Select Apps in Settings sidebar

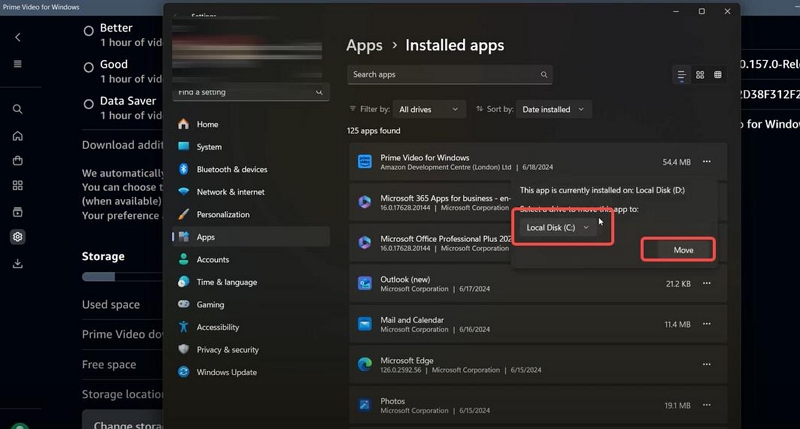point(251,237)
